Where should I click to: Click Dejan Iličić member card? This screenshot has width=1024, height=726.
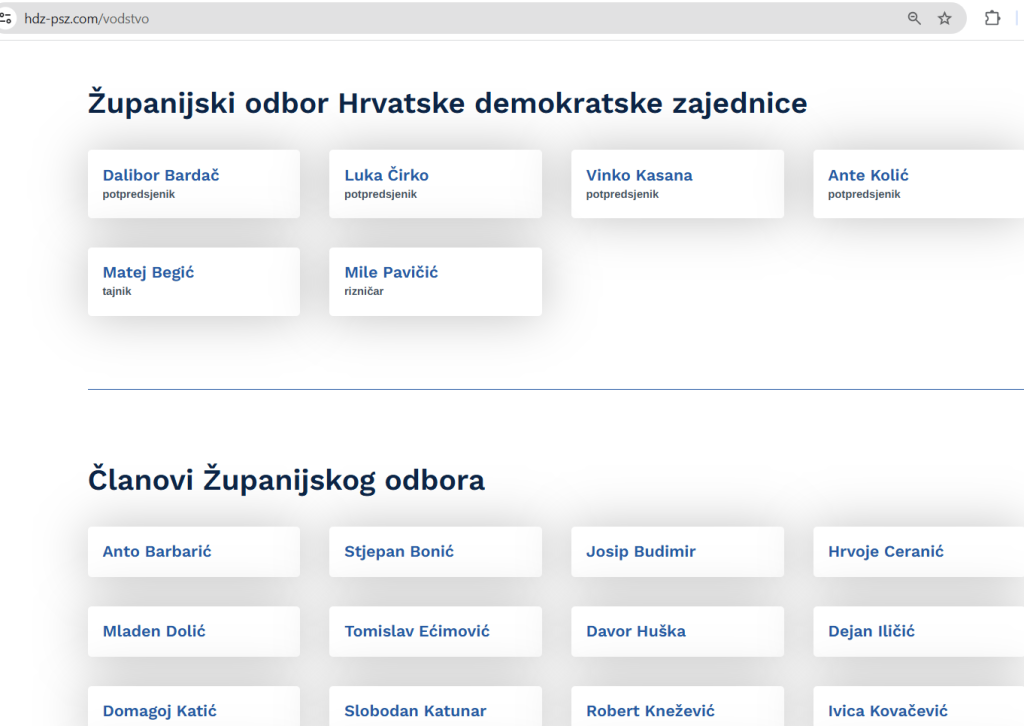(x=919, y=631)
